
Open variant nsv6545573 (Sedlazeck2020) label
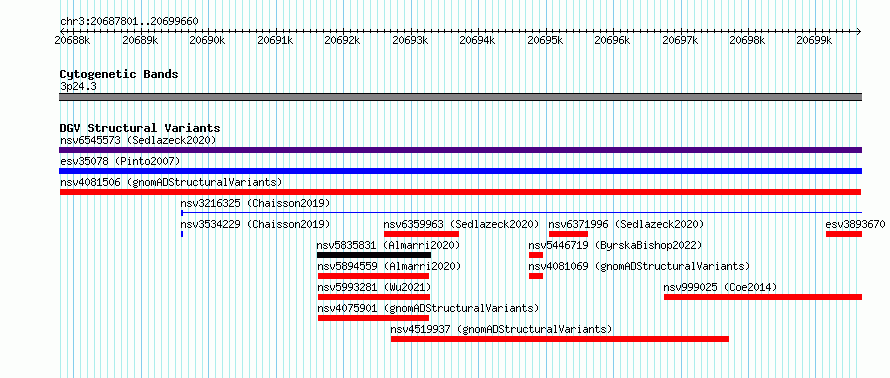pyautogui.click(x=138, y=140)
